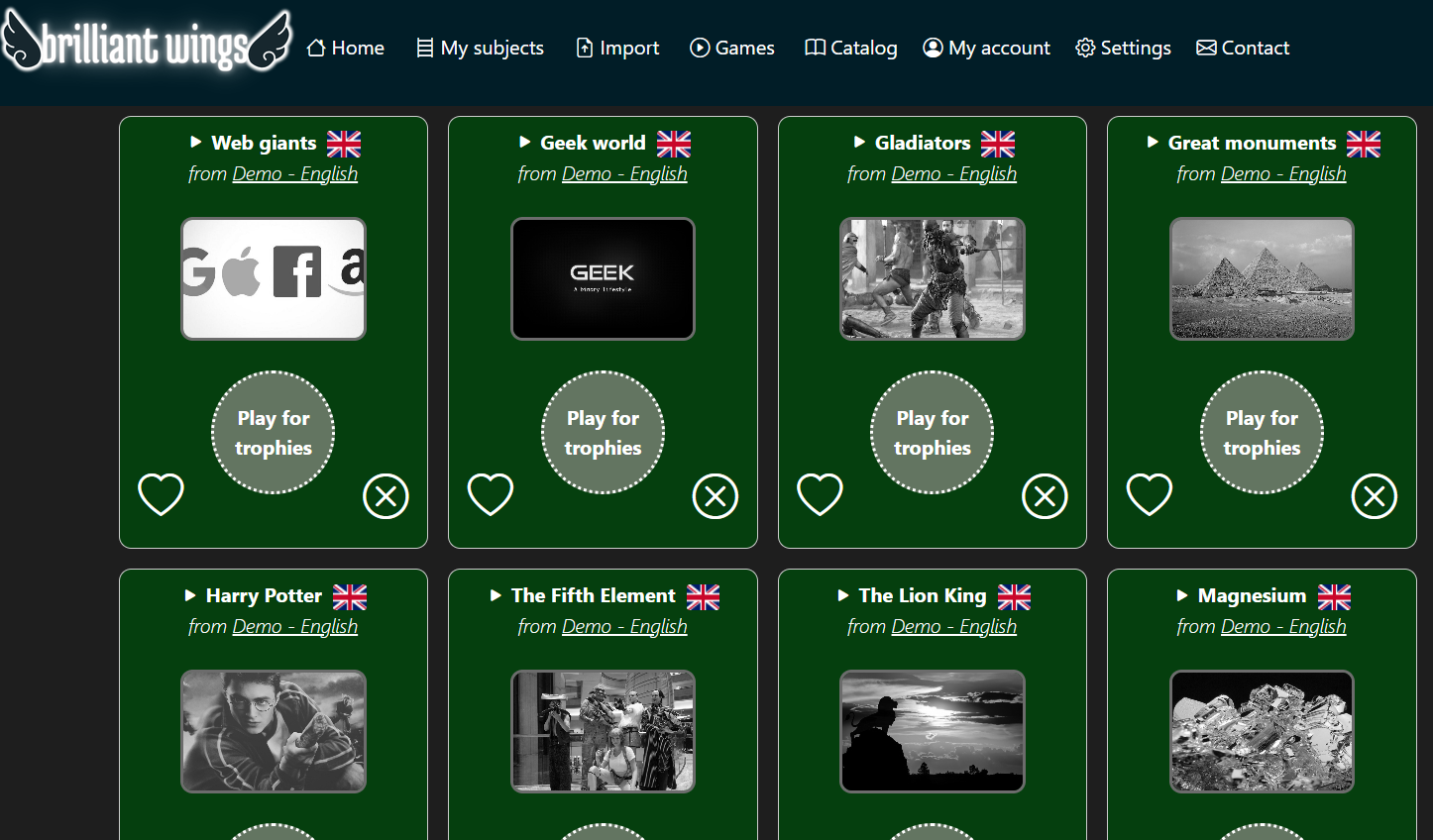1433x840 pixels.
Task: Click the GEEK thumbnail image
Action: click(x=603, y=279)
